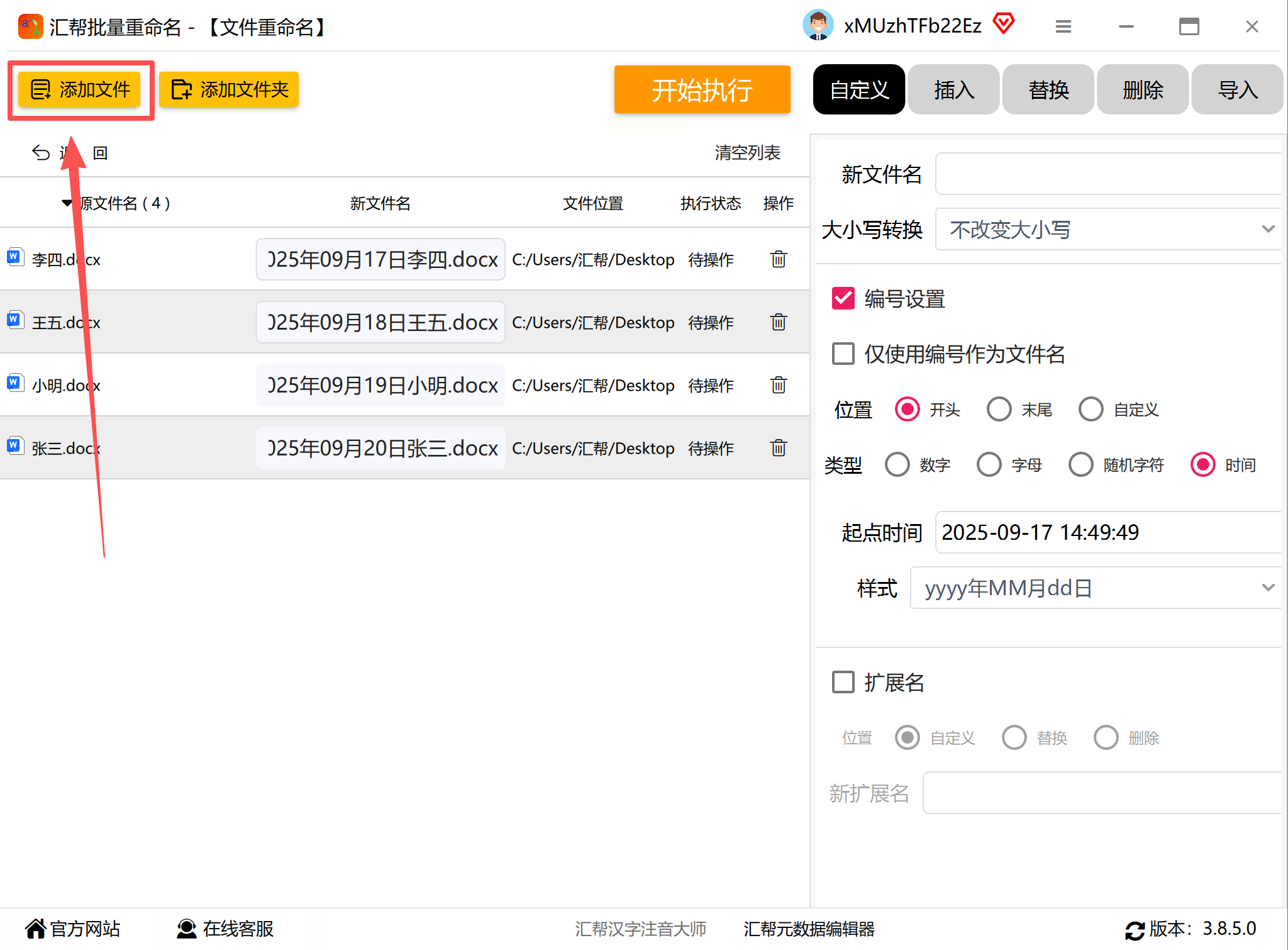Open the 官方网站 home icon link
The image size is (1288, 950).
(x=36, y=929)
